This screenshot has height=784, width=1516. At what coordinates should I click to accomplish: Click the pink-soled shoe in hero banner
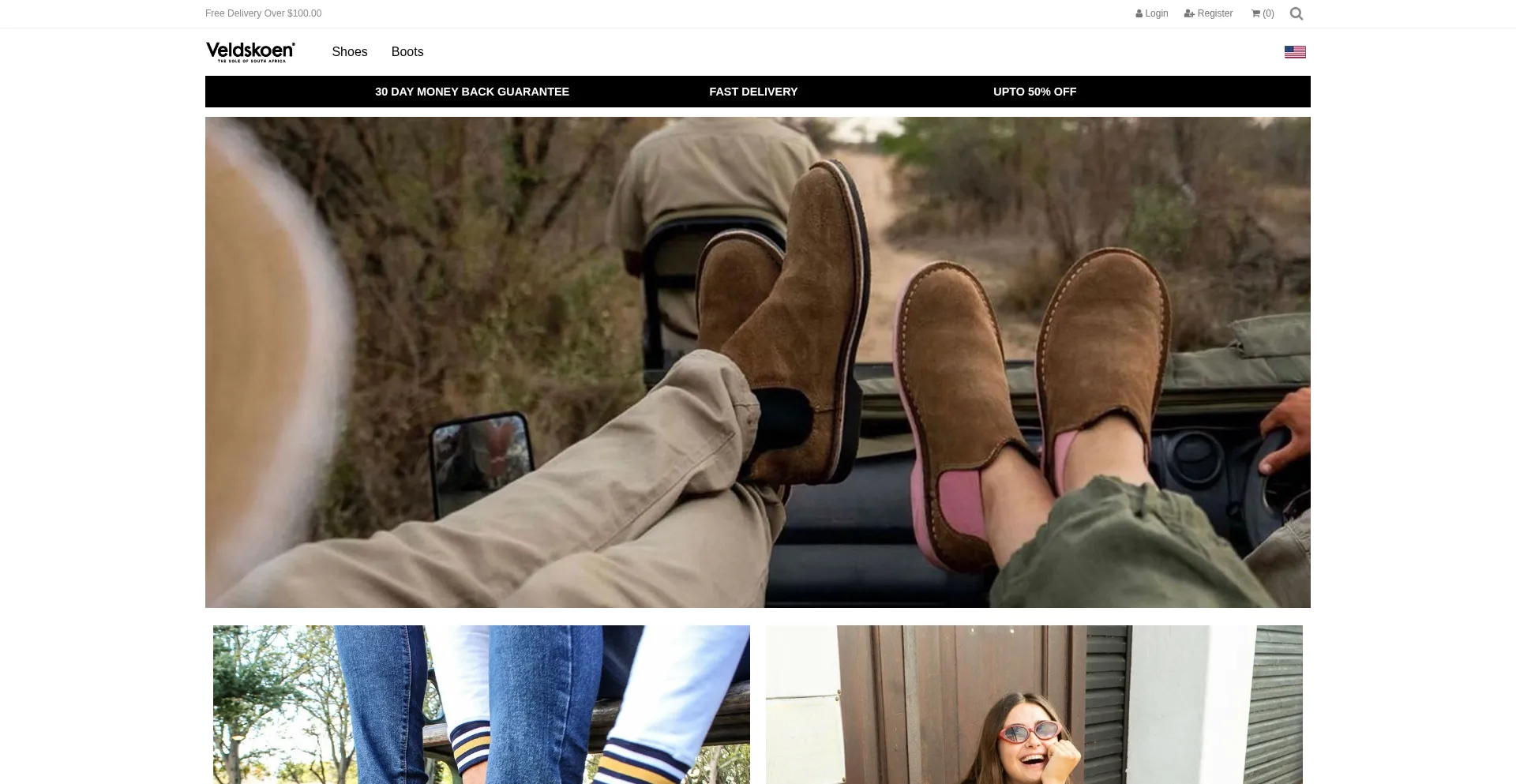tap(955, 442)
